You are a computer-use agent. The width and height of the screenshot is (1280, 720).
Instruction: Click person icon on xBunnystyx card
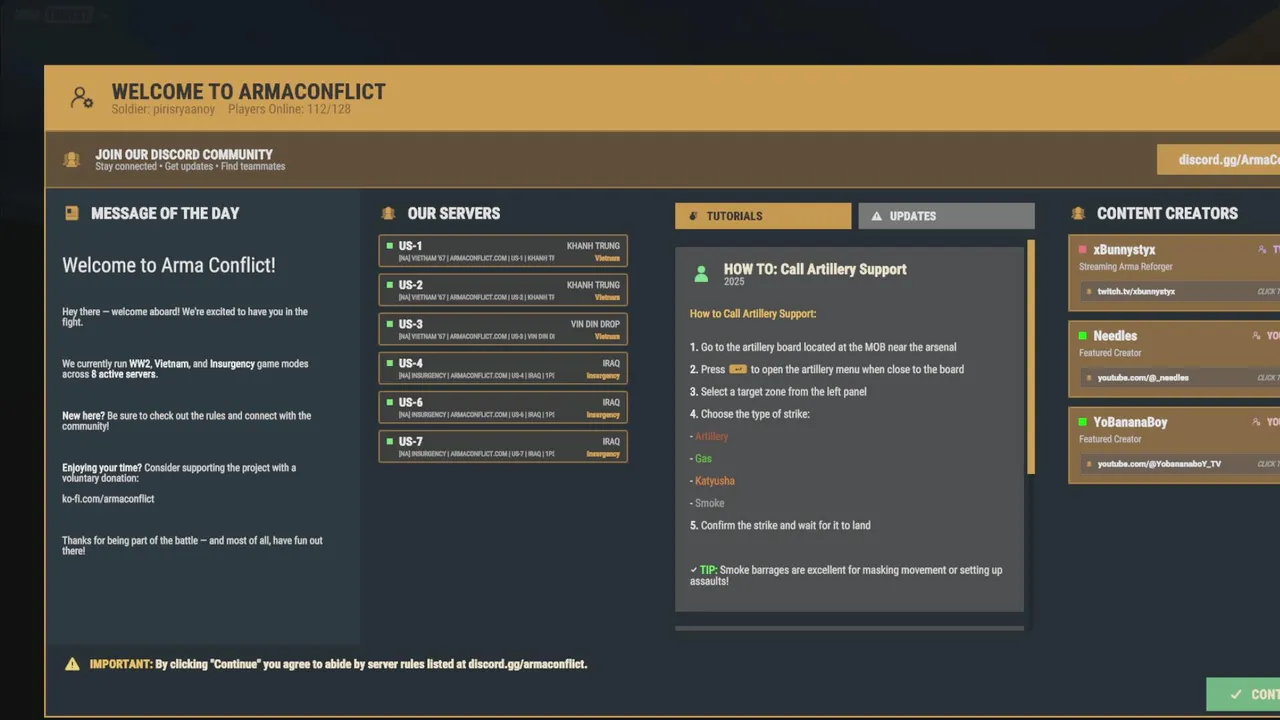(x=1262, y=250)
